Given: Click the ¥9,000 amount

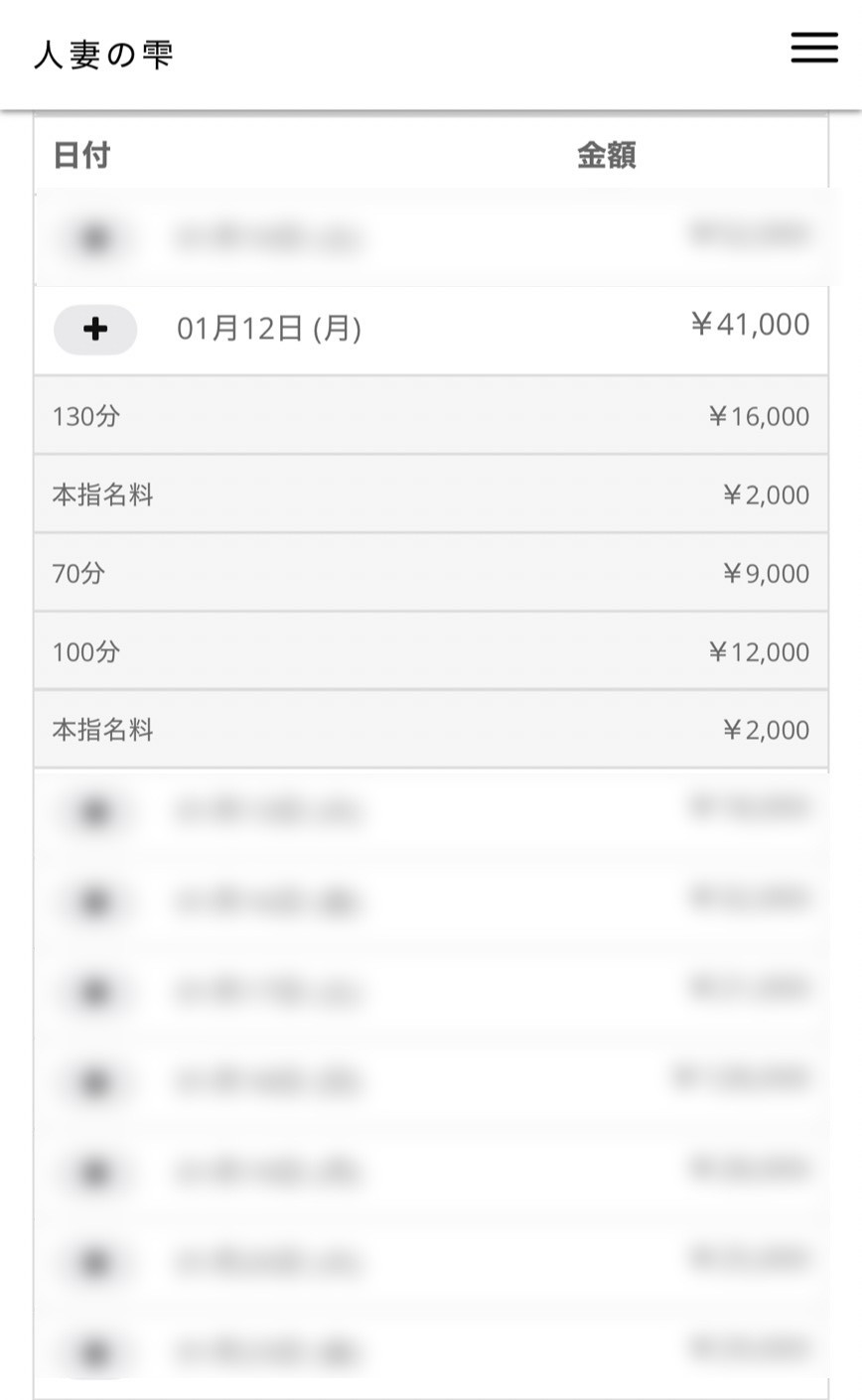Looking at the screenshot, I should [766, 573].
